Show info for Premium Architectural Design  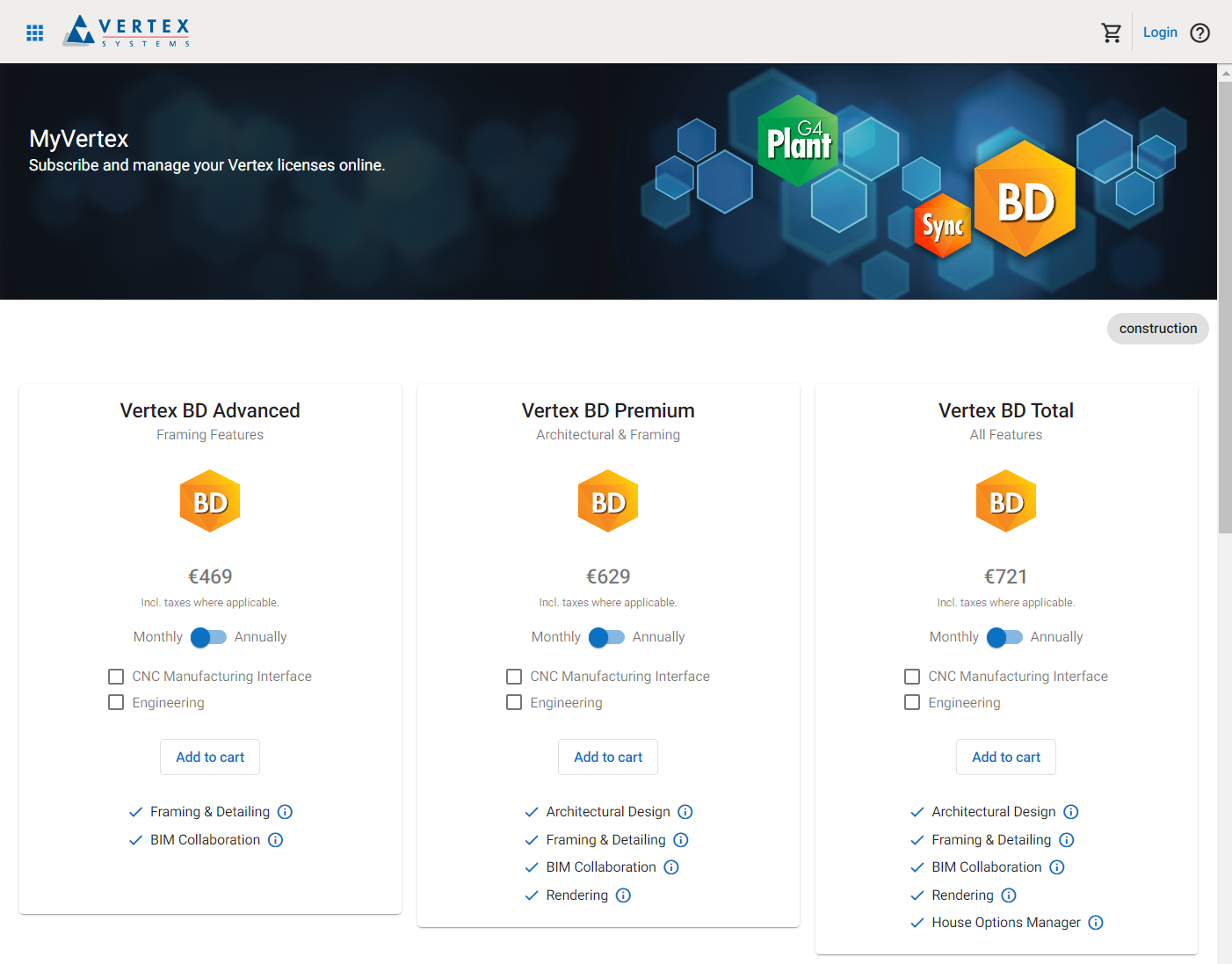[x=685, y=812]
